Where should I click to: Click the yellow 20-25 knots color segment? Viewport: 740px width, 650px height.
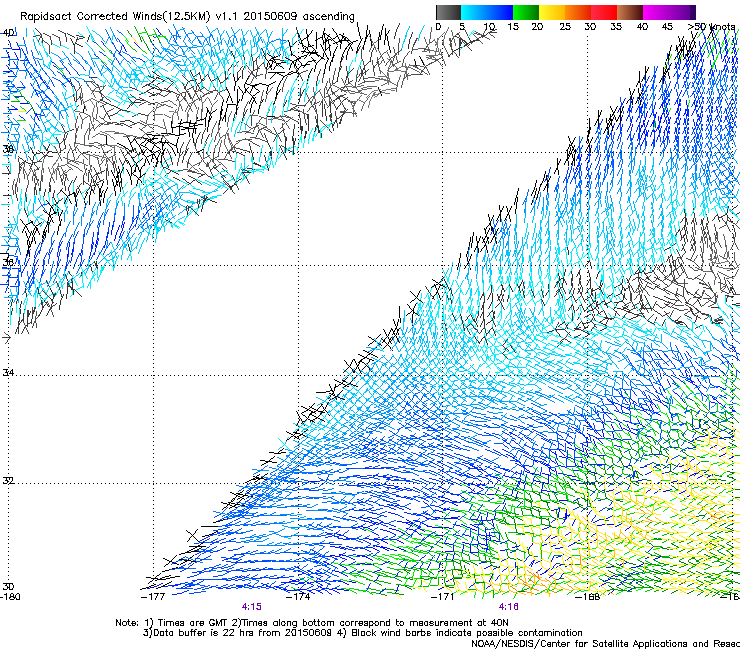pos(552,12)
